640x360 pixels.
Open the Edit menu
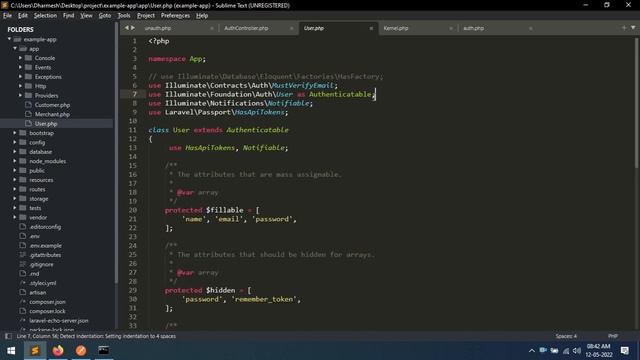tap(22, 16)
